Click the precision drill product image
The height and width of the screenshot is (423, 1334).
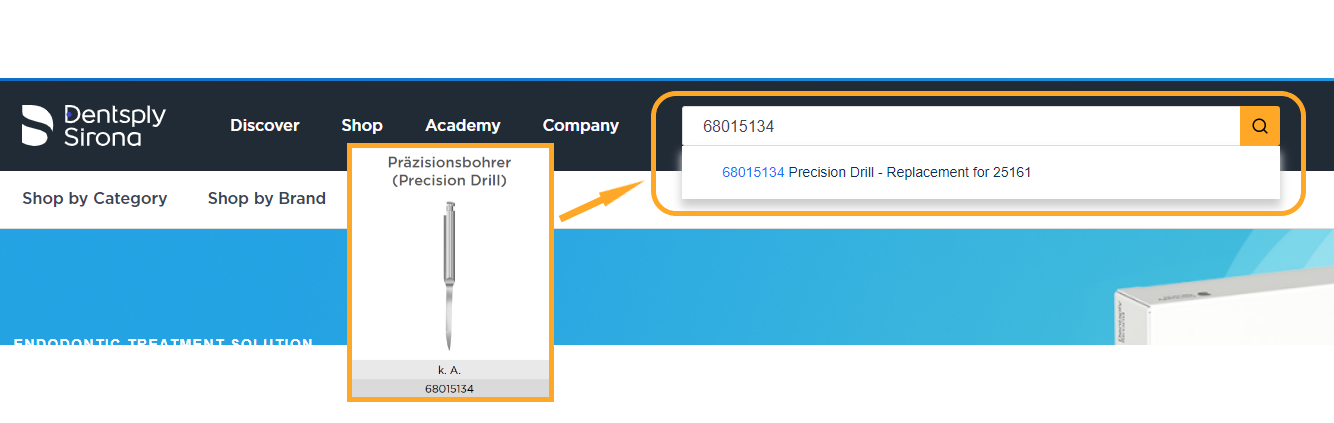tap(450, 275)
